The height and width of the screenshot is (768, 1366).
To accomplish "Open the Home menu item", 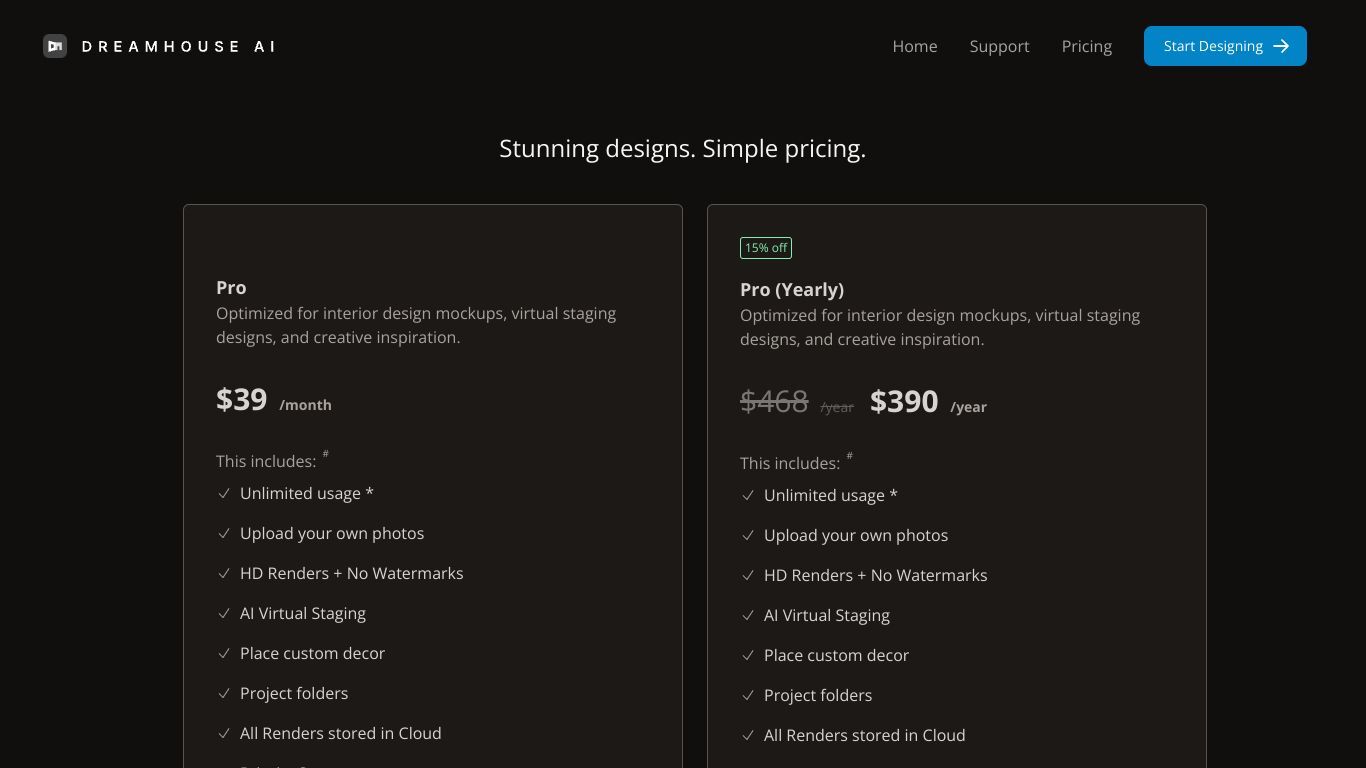I will coord(915,46).
